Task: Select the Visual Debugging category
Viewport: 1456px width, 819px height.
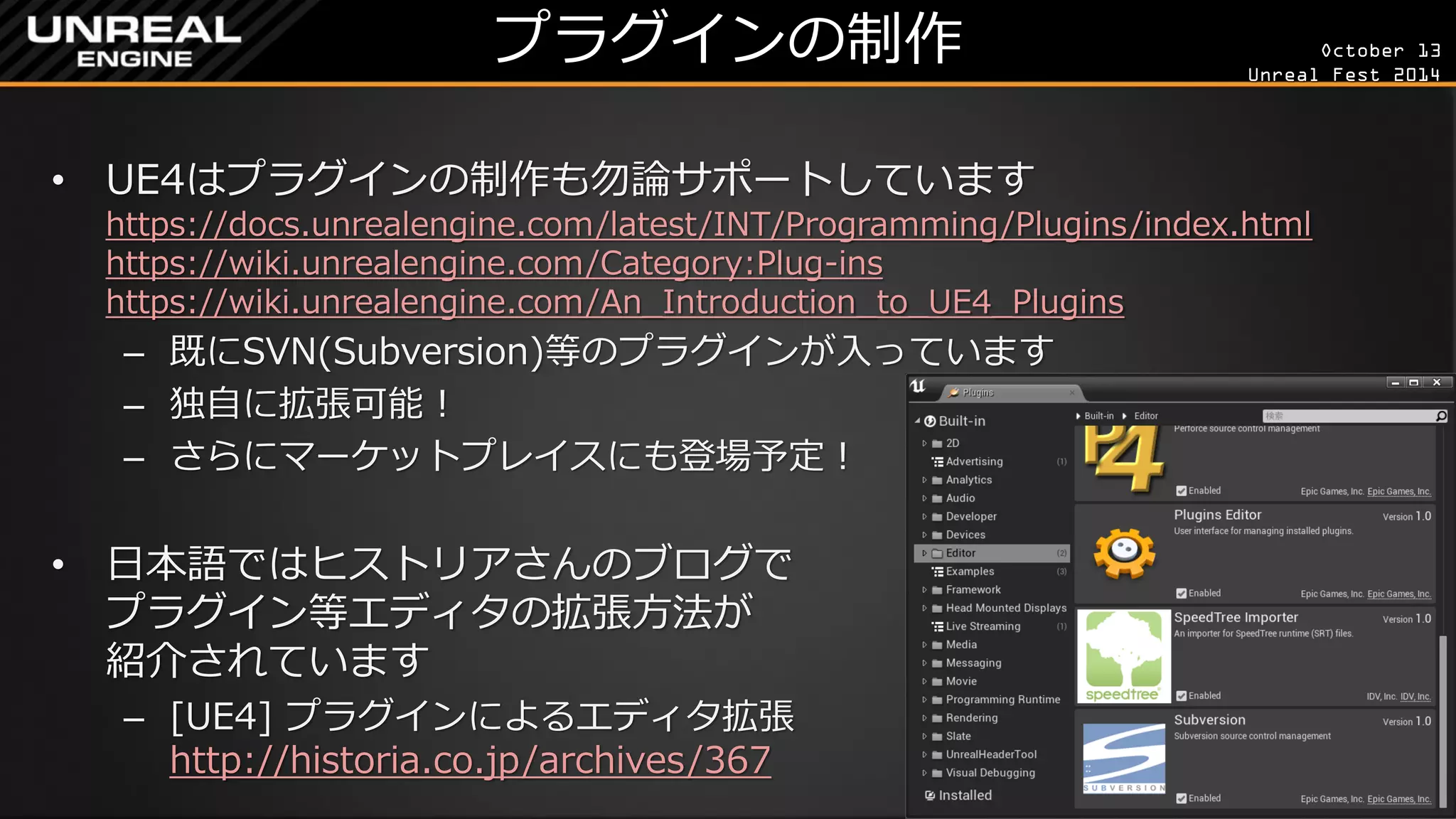Action: [992, 773]
